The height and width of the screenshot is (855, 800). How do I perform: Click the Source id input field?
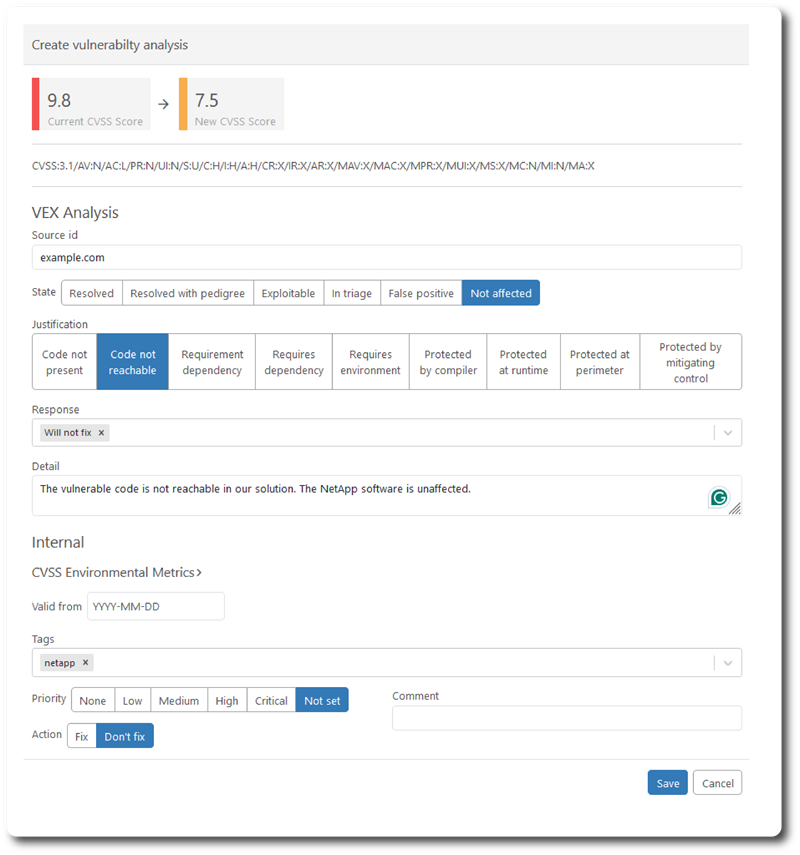coord(386,257)
